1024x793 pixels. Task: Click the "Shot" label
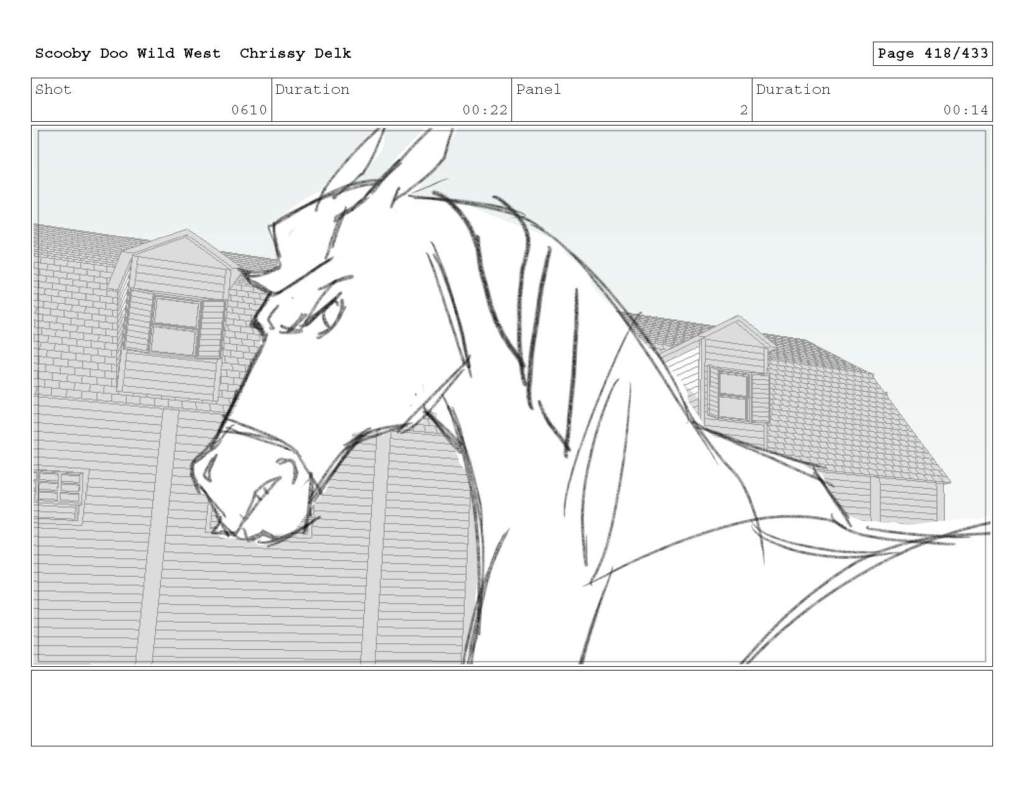(53, 89)
